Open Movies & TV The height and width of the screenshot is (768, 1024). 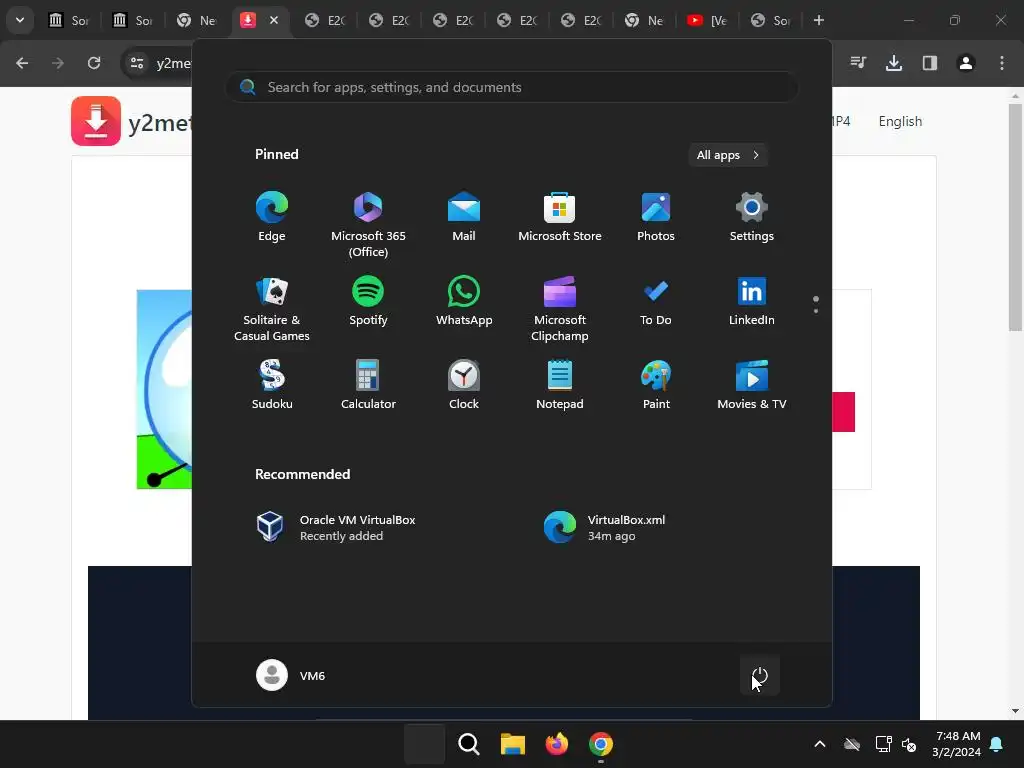pos(752,385)
